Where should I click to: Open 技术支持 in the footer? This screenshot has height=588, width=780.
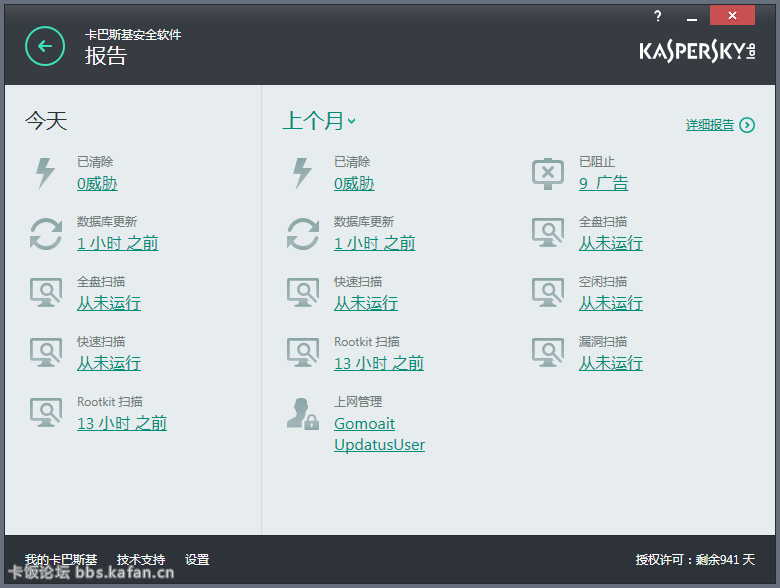click(x=141, y=560)
